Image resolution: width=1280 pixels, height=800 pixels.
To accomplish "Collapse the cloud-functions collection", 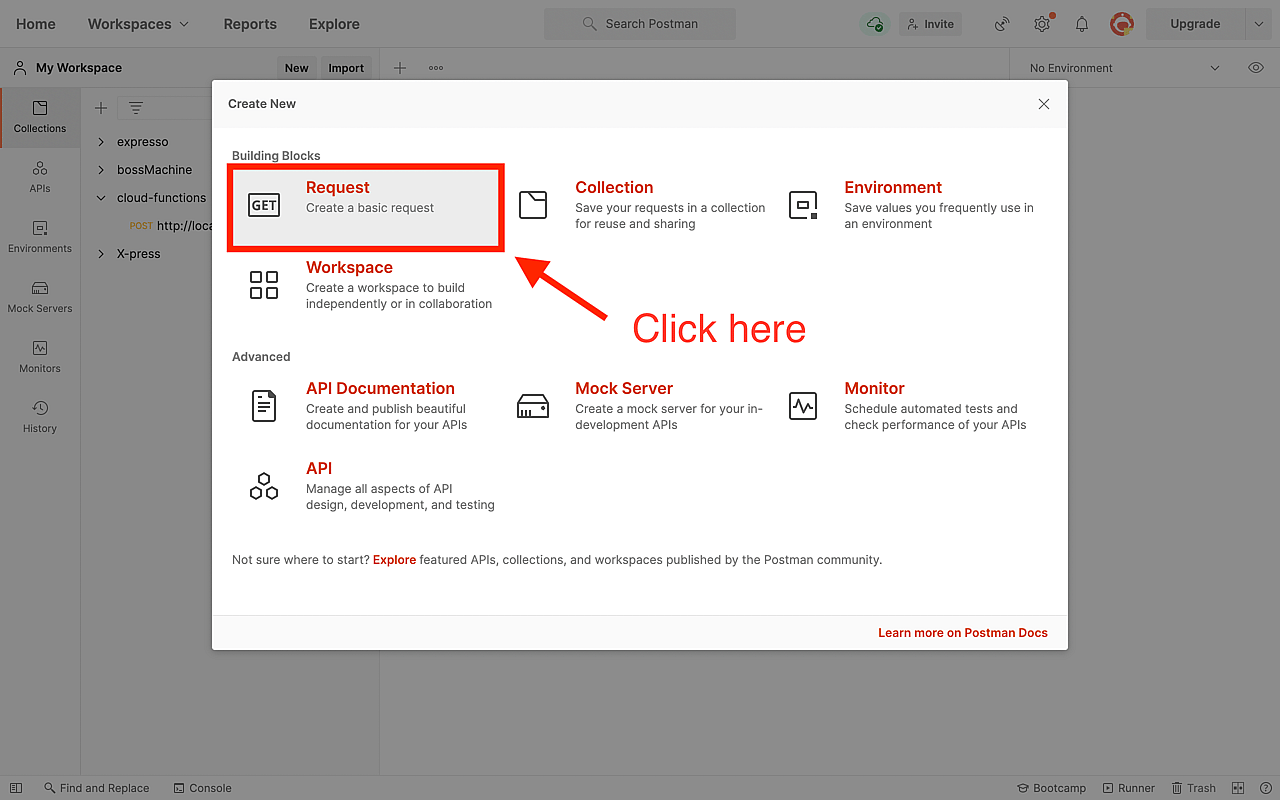I will click(x=101, y=198).
